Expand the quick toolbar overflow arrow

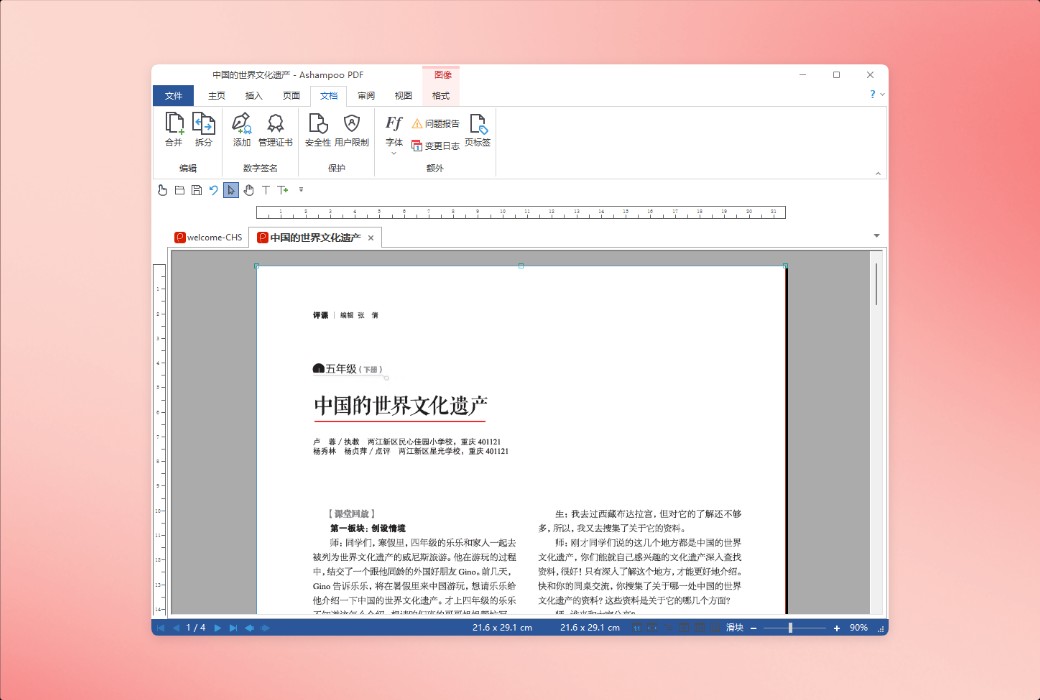point(301,190)
